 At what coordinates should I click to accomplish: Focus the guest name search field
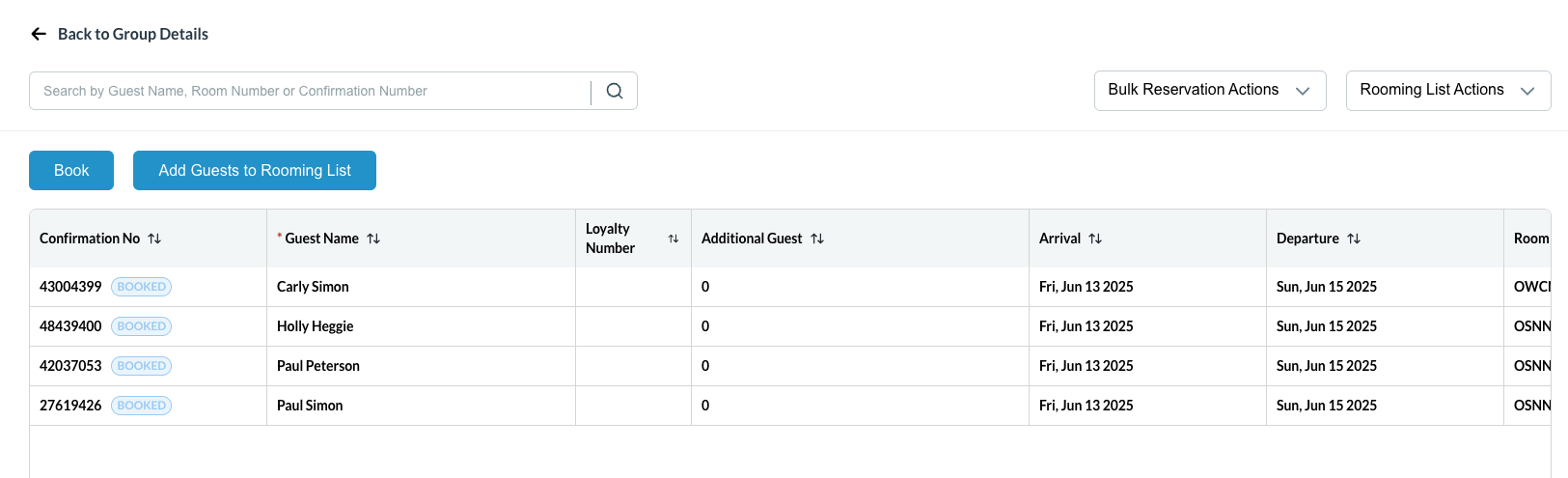point(309,91)
